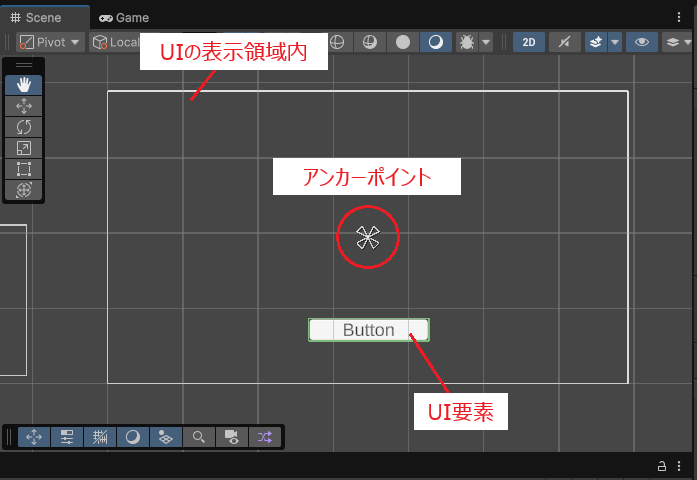The image size is (697, 480).
Task: Select the Move tool with four arrows
Action: tap(24, 106)
